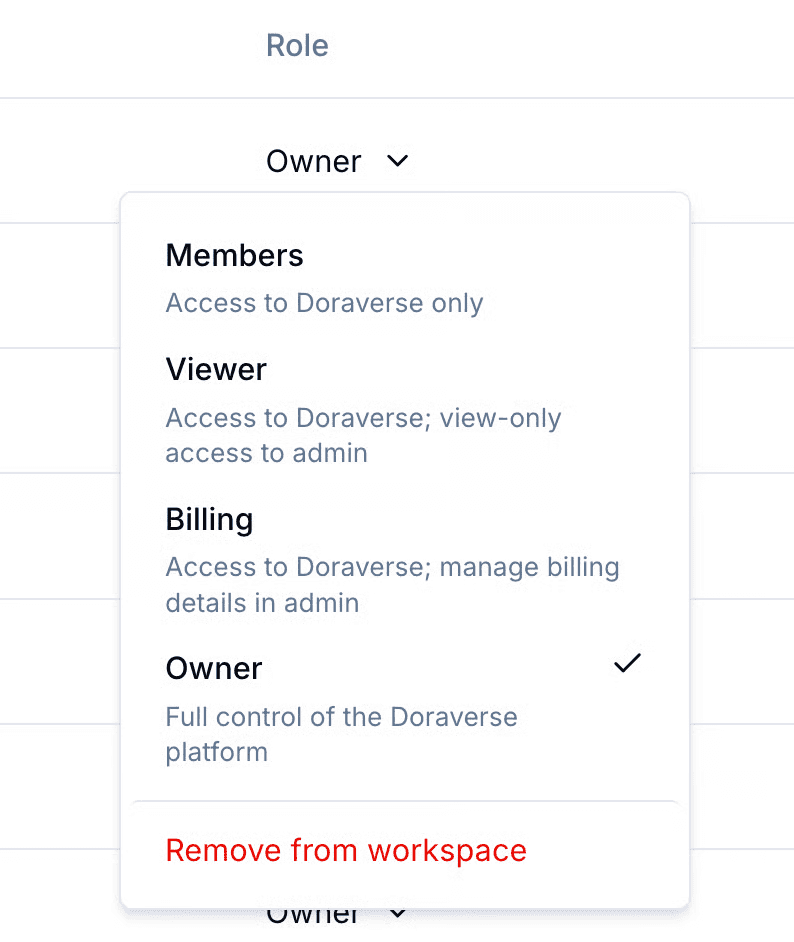Click 'Full control of the Doraverse platform' text
This screenshot has width=794, height=942.
coord(341,734)
